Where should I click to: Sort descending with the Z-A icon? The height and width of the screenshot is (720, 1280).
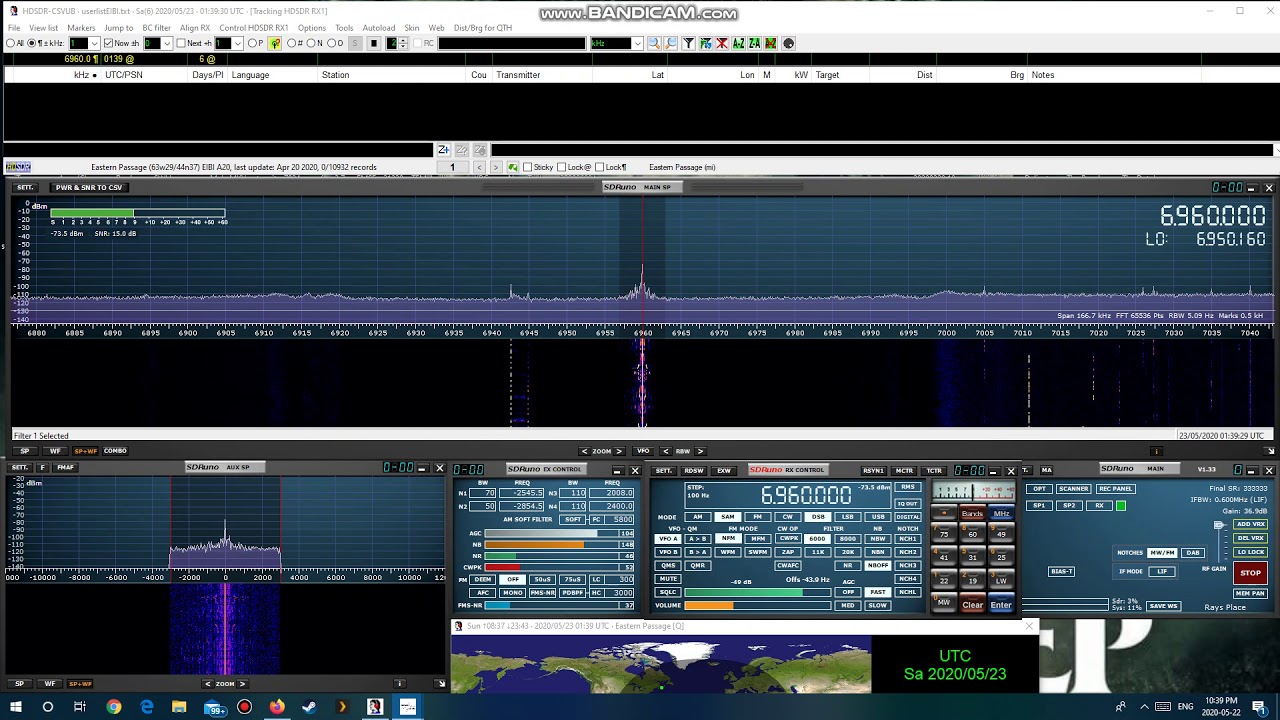point(754,43)
